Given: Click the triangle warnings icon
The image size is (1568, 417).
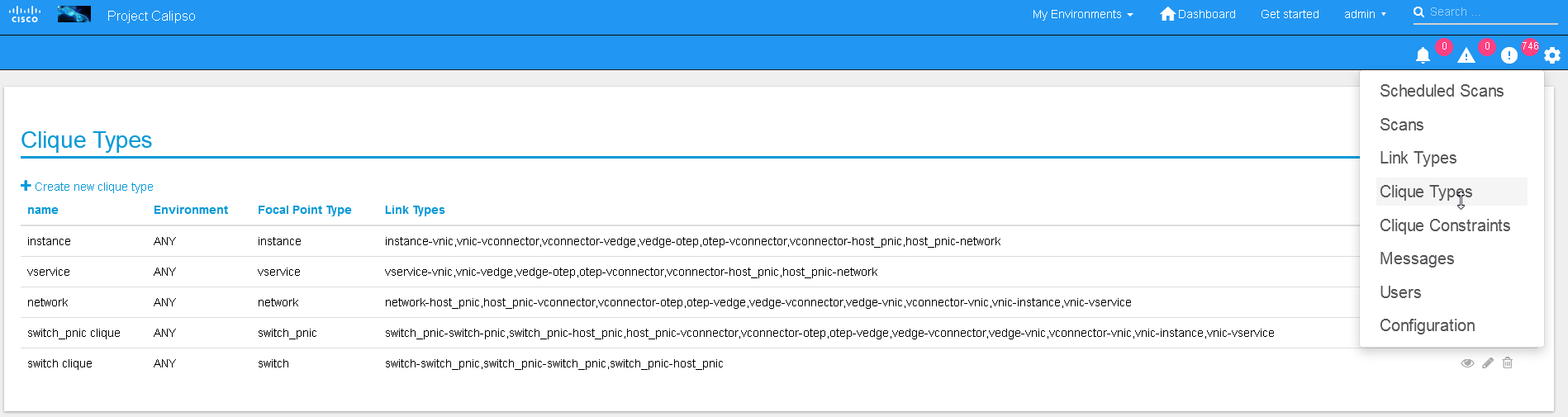Looking at the screenshot, I should 1466,55.
